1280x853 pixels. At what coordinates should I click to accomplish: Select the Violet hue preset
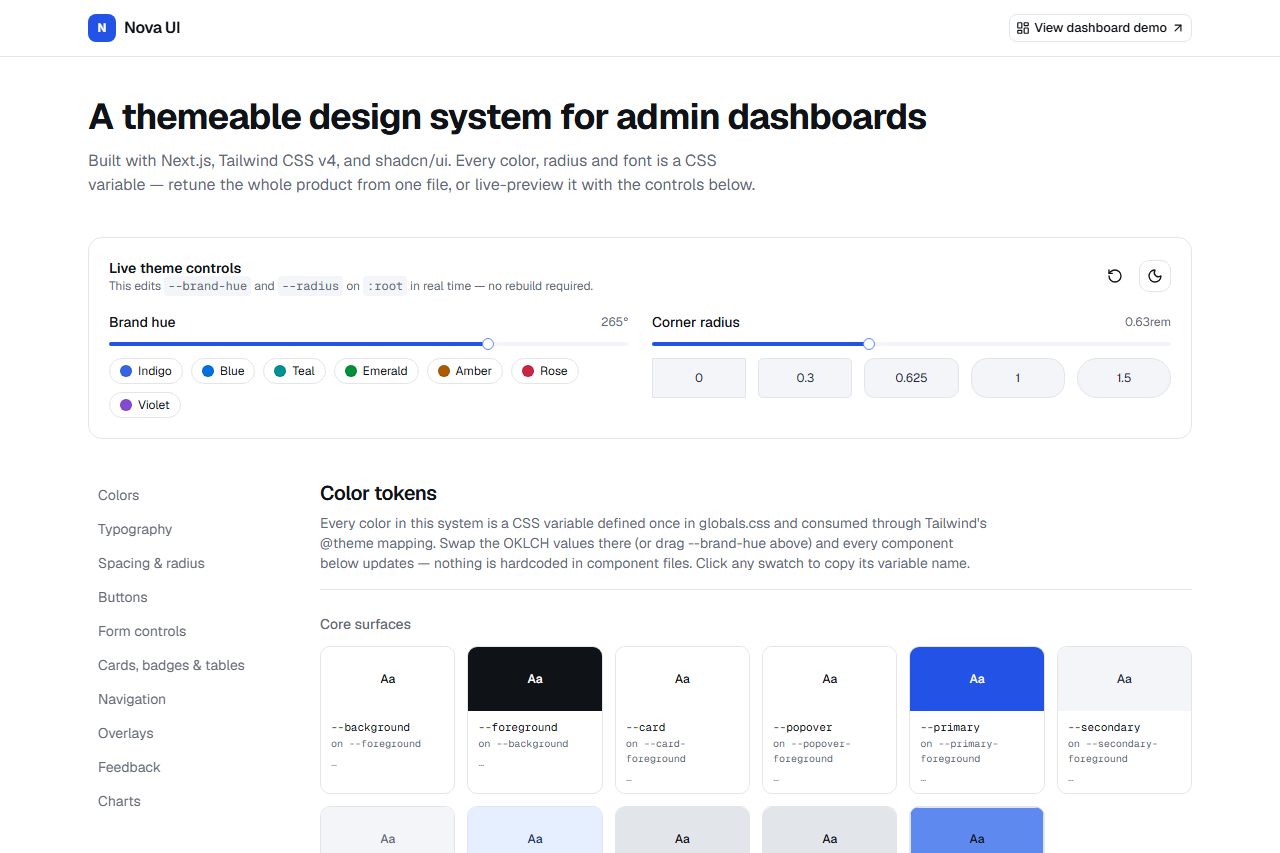click(145, 405)
